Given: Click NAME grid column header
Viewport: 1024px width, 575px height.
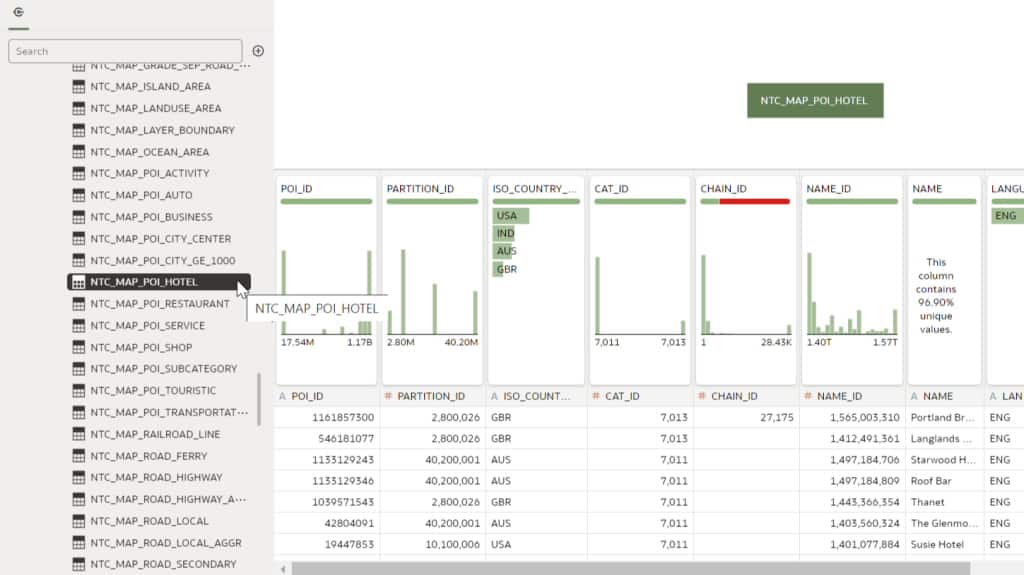Looking at the screenshot, I should [944, 396].
